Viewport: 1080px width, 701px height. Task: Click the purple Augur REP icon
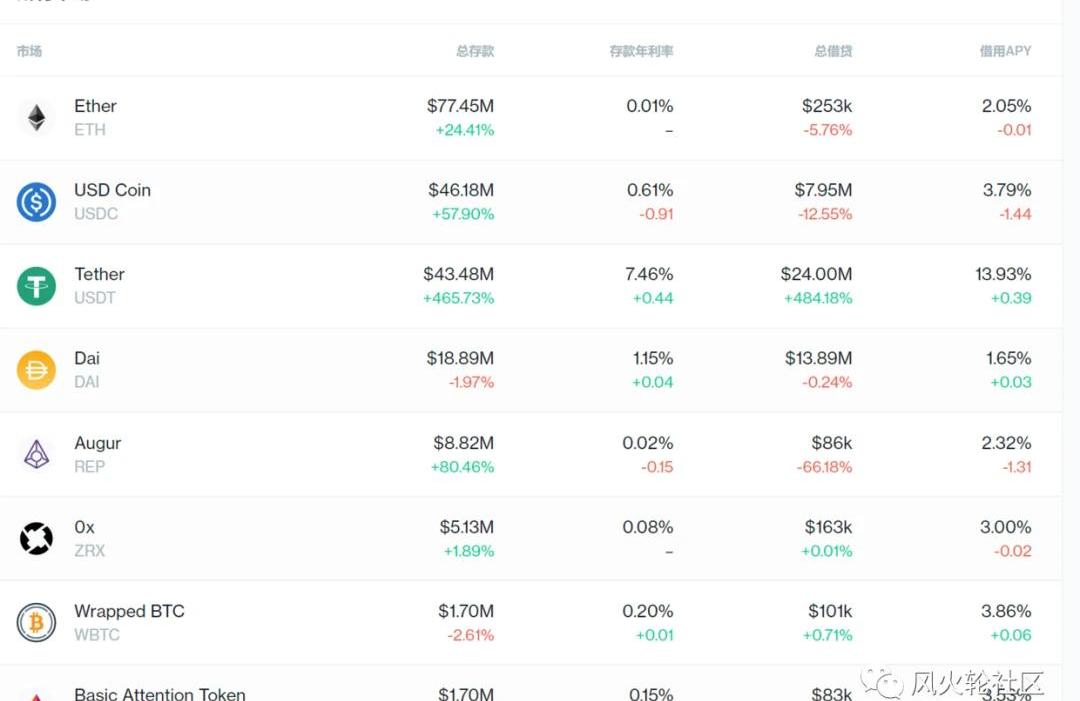coord(36,455)
